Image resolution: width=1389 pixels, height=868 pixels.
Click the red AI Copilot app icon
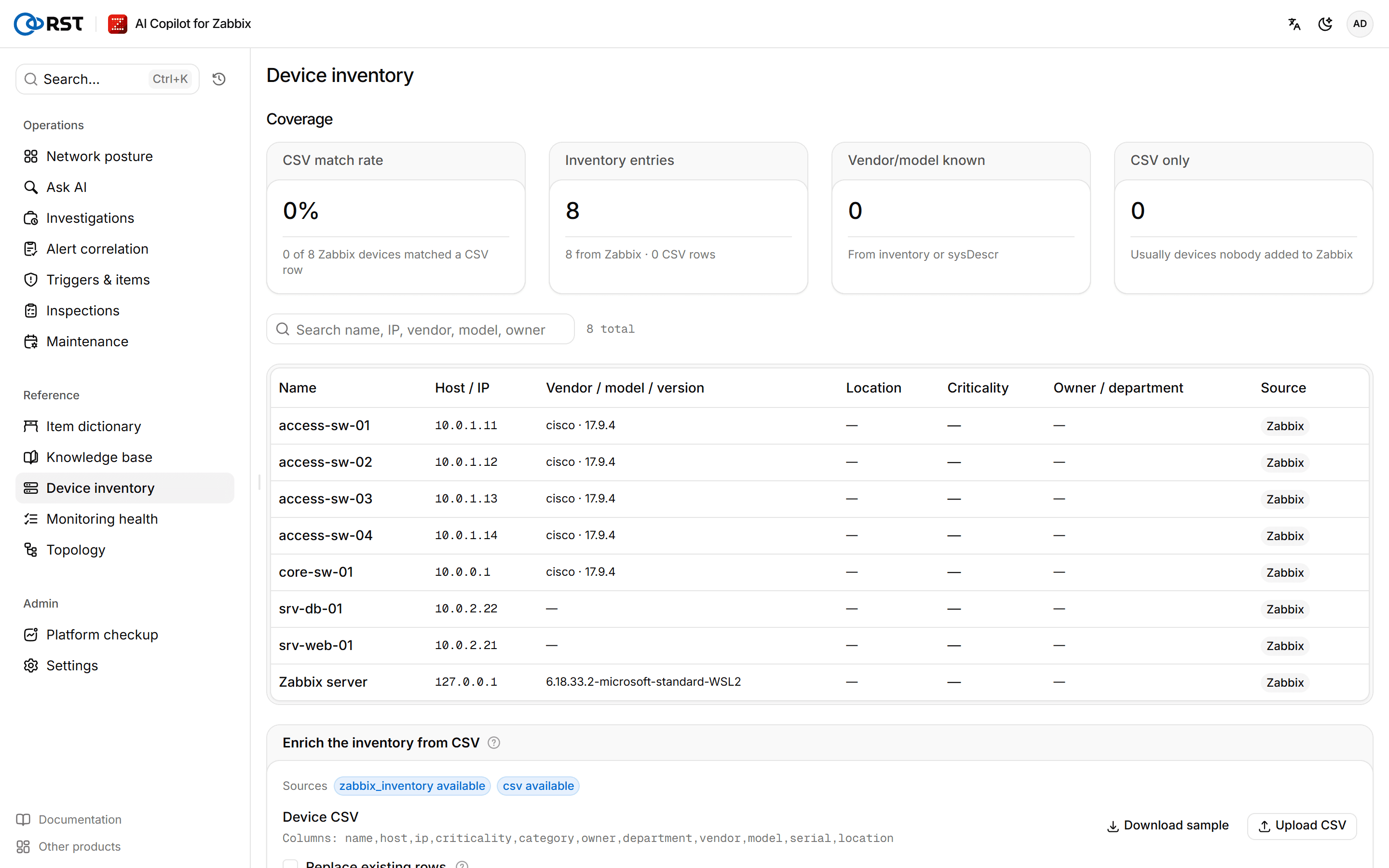click(x=118, y=24)
